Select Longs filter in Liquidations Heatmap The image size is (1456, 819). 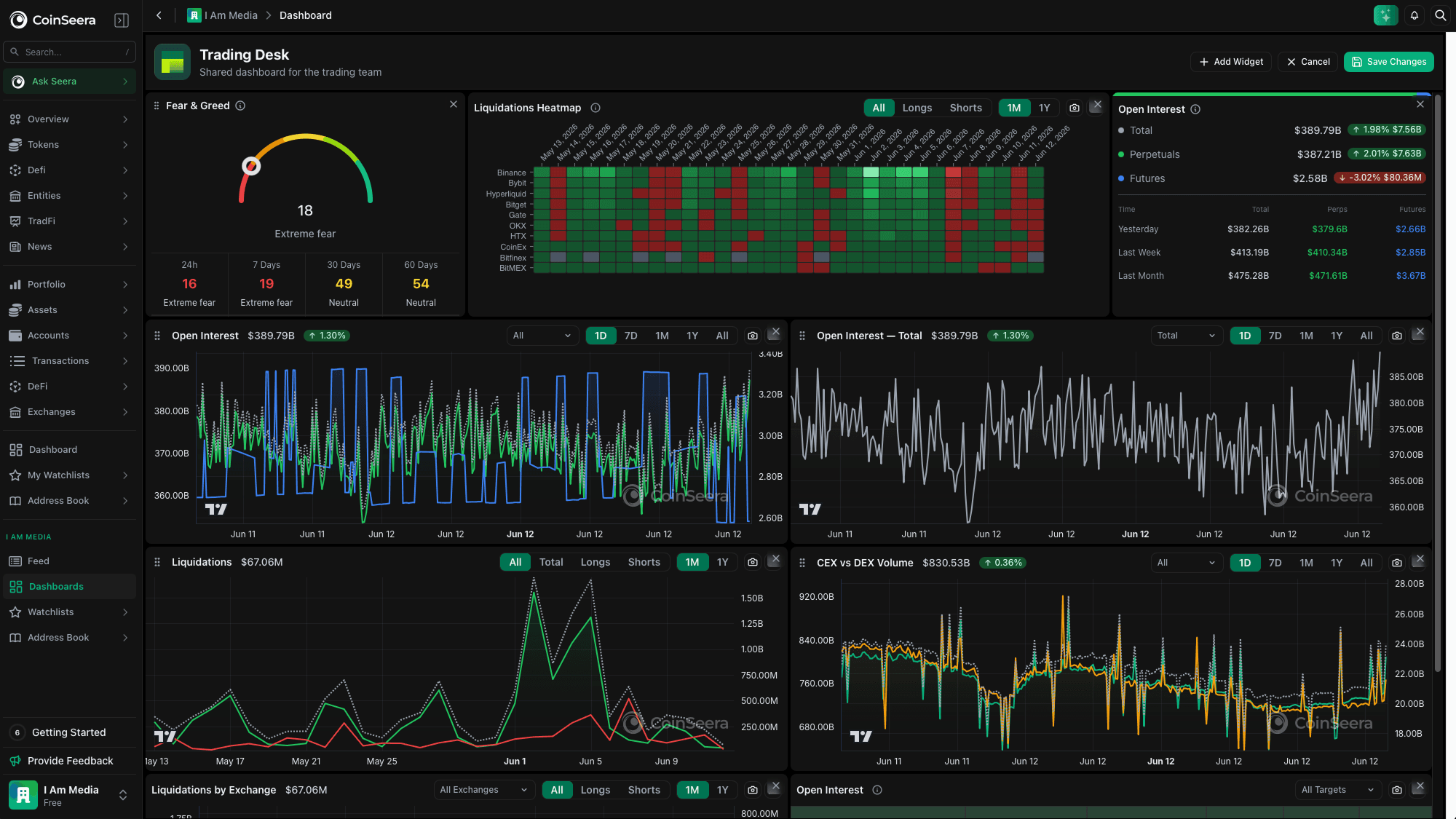click(x=917, y=108)
